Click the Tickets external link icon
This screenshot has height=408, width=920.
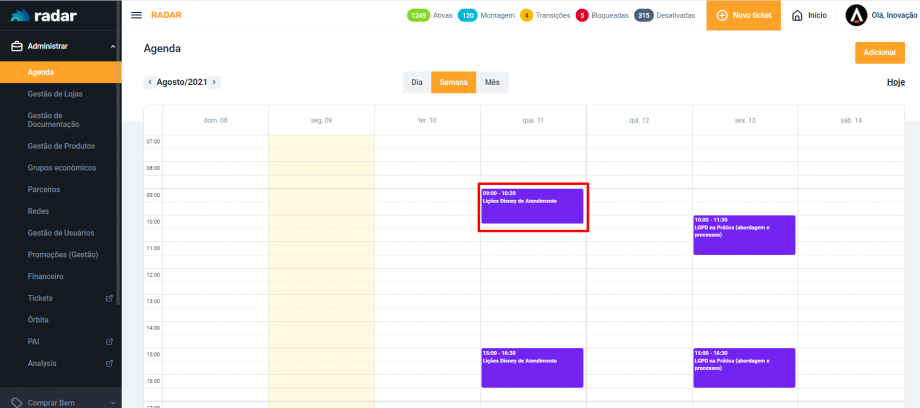[x=109, y=298]
